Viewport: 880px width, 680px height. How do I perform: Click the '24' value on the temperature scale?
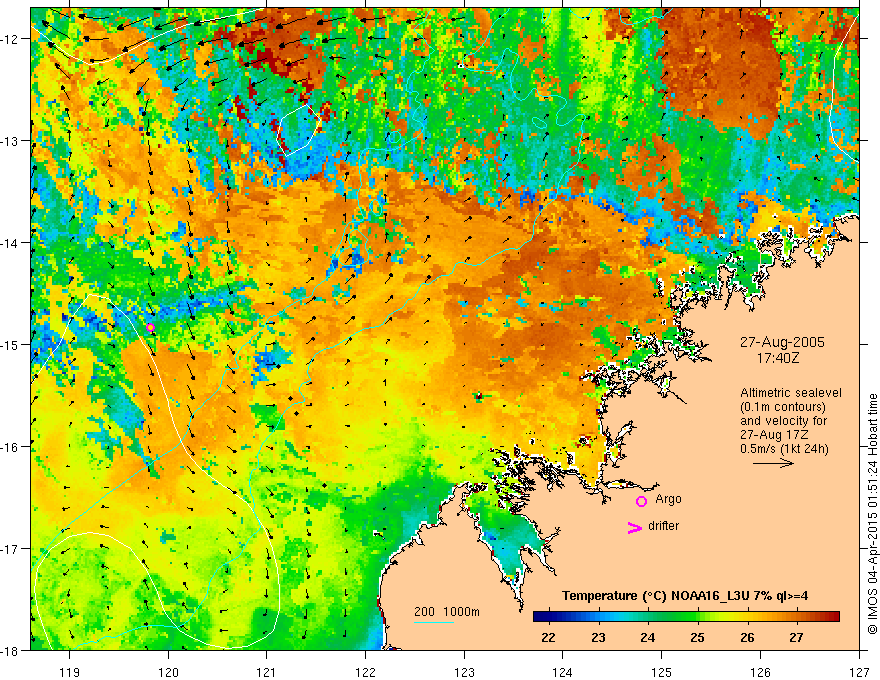648,637
